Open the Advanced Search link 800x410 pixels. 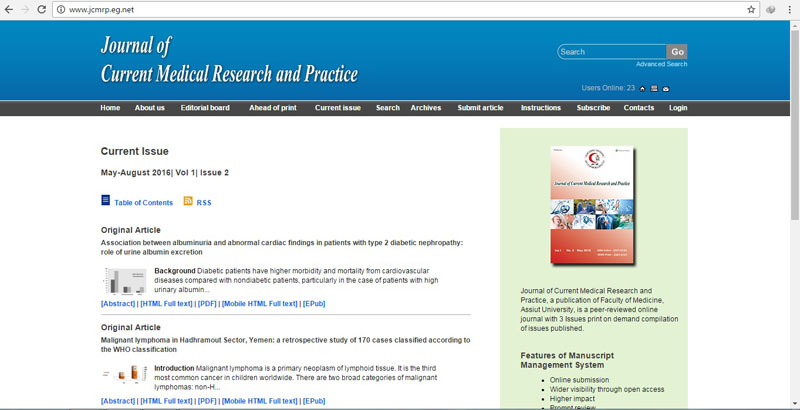tap(661, 64)
